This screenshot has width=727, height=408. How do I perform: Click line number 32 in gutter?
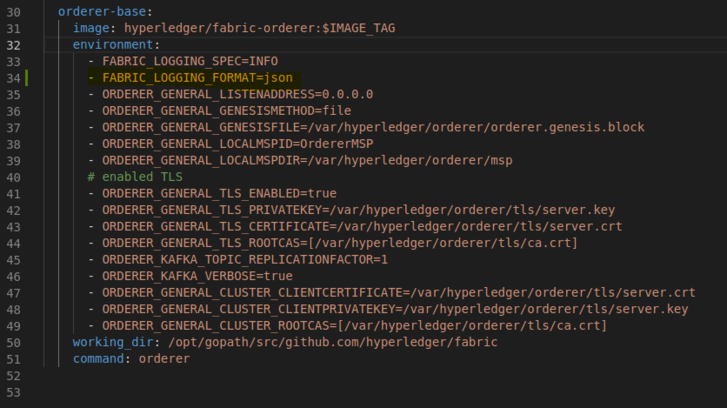[13, 45]
